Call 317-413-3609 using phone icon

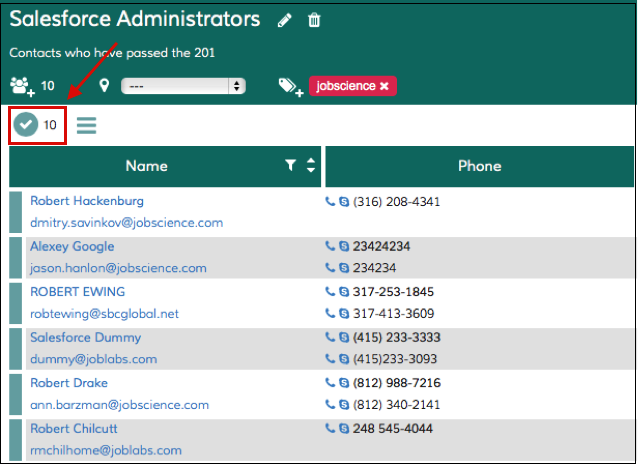pyautogui.click(x=330, y=313)
